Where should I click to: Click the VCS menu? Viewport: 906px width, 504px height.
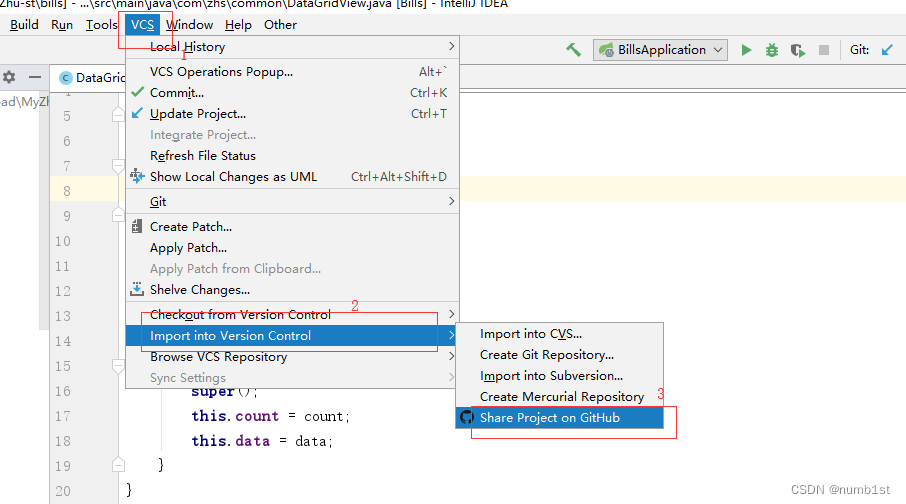click(142, 25)
